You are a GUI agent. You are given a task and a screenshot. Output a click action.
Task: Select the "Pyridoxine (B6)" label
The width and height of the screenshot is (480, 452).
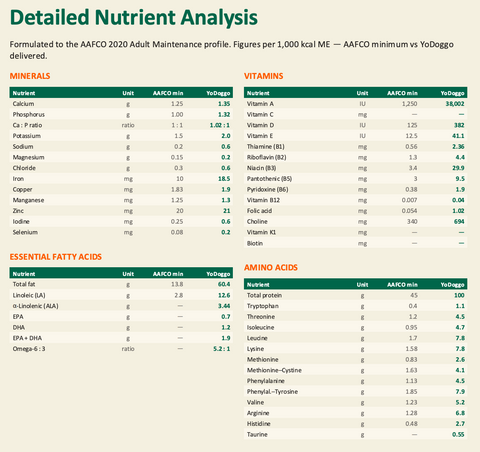(268, 189)
